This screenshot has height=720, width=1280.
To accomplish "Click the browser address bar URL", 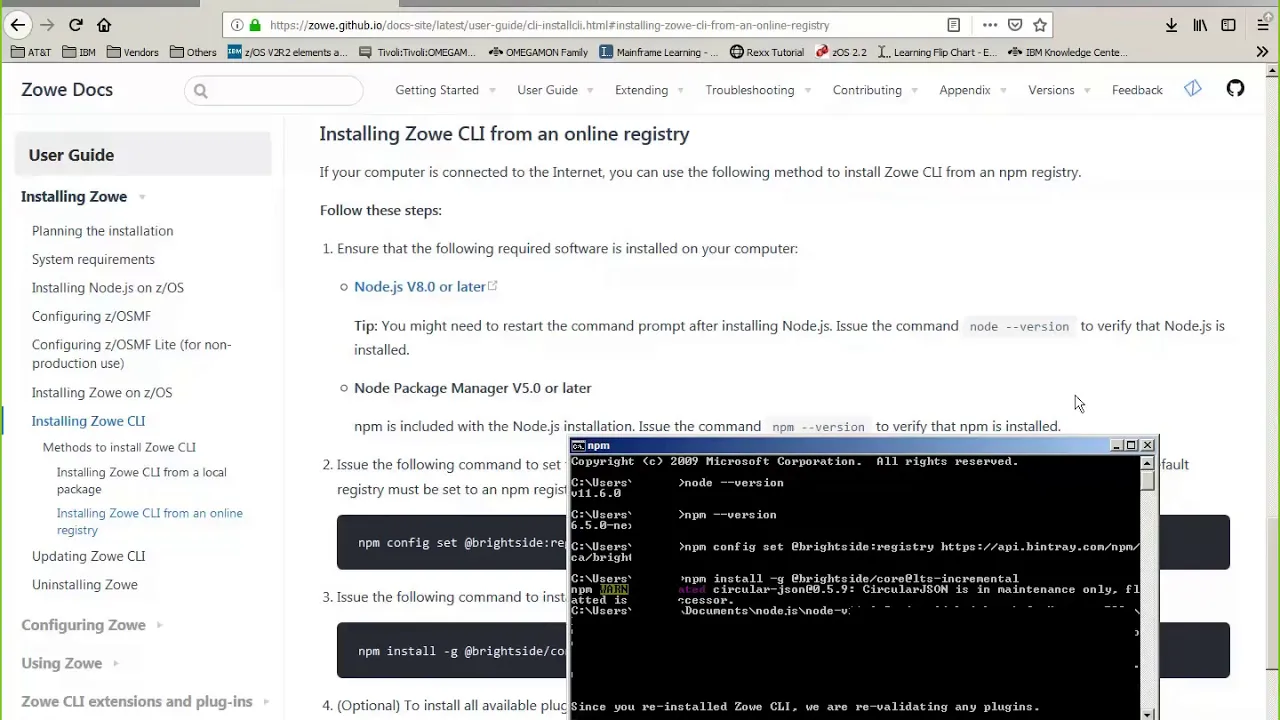I will click(x=549, y=25).
